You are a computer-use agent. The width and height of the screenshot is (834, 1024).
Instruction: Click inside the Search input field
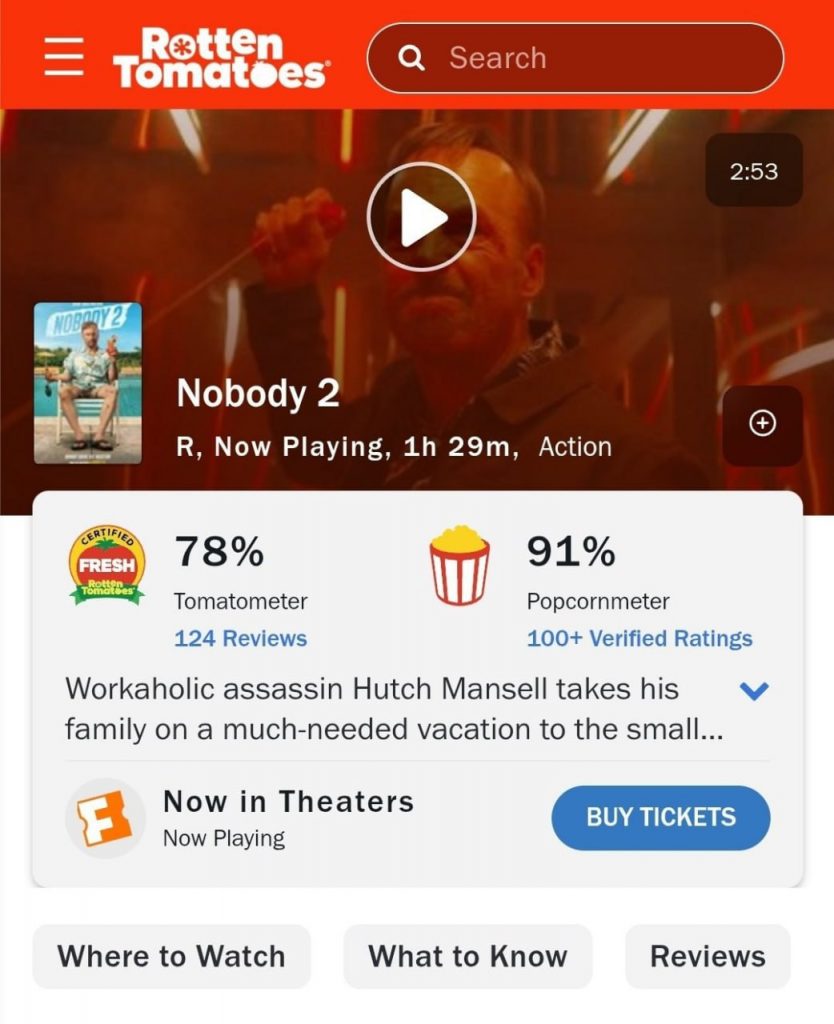point(575,58)
